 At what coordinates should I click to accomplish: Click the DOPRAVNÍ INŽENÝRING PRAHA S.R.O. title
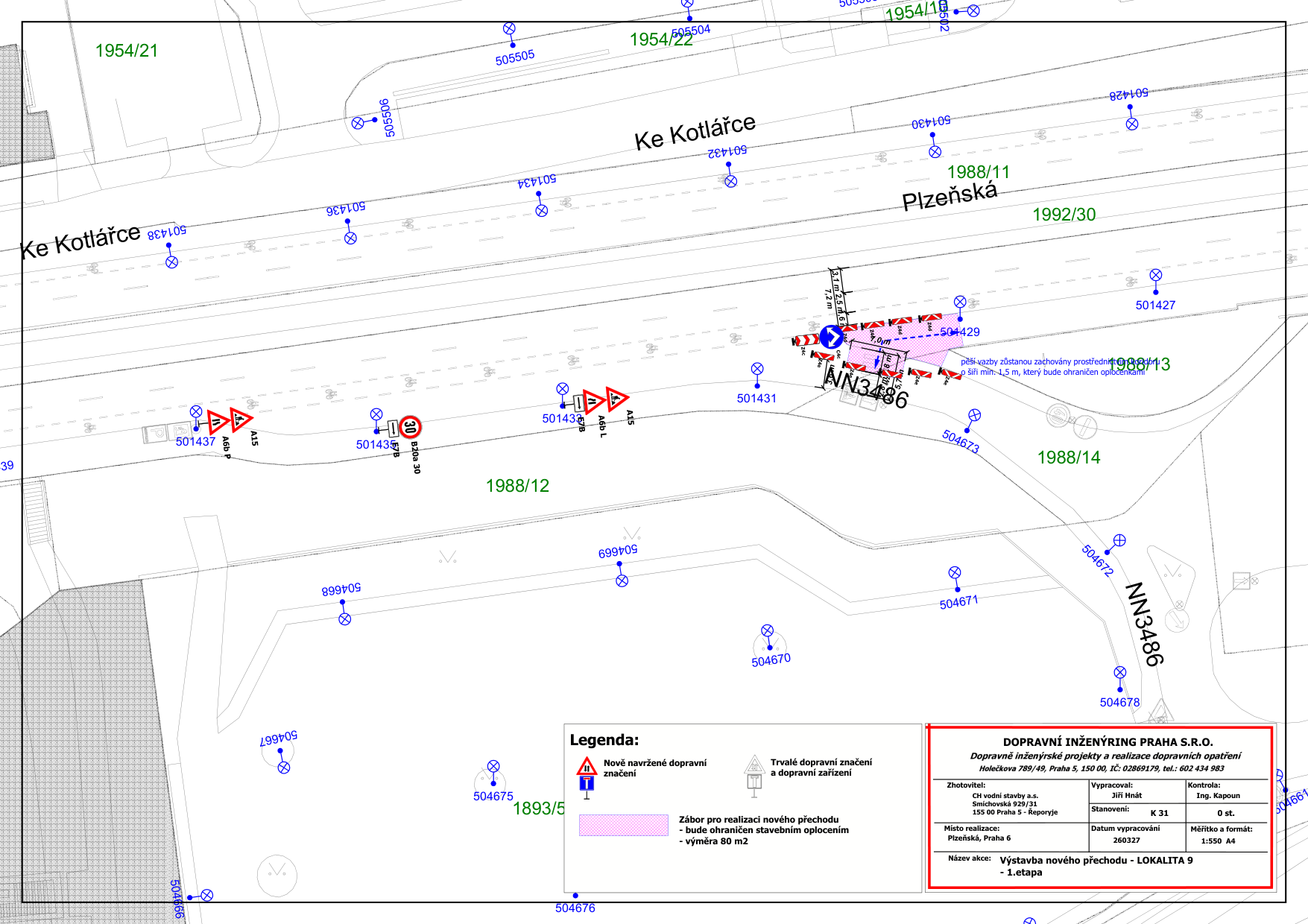(1108, 742)
